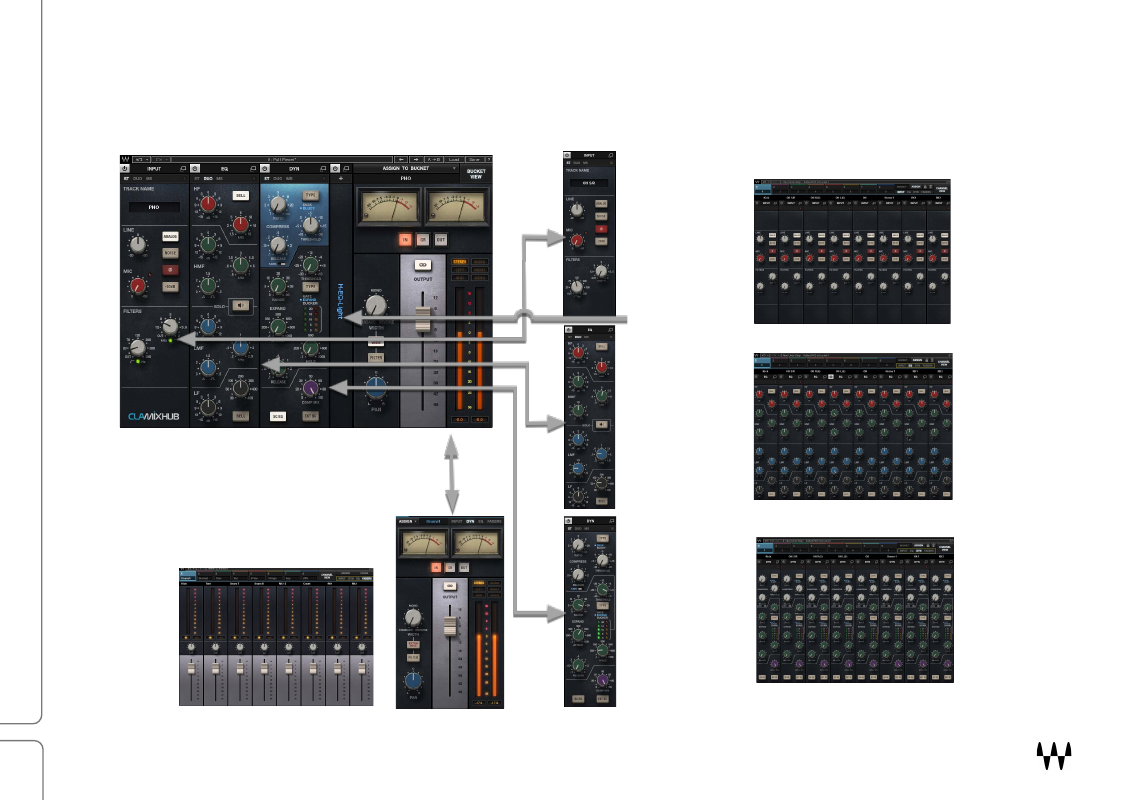The width and height of the screenshot is (1131, 800).
Task: Click the solo speaker icon in expanded EQ module
Action: click(602, 425)
